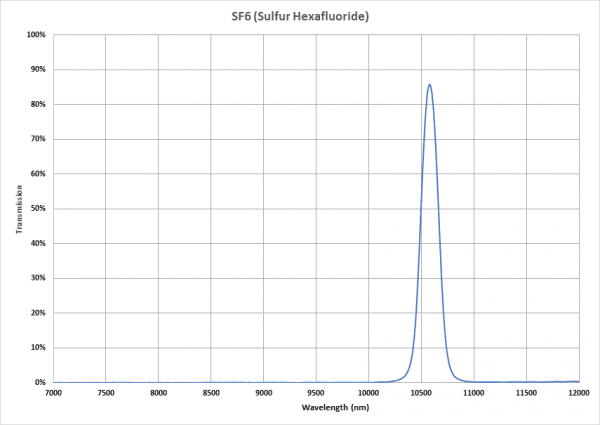Click the 50% label on the vertical axis
The width and height of the screenshot is (600, 425).
pyautogui.click(x=38, y=209)
